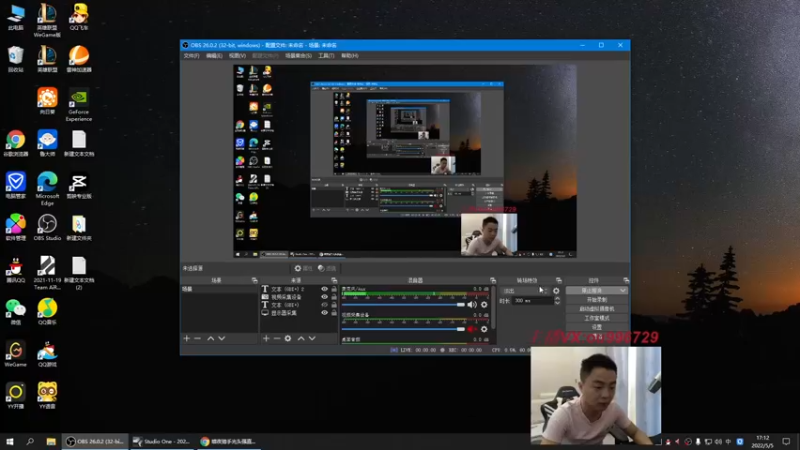
Task: Pop out the Audio Mixer dock panel
Action: [x=493, y=280]
